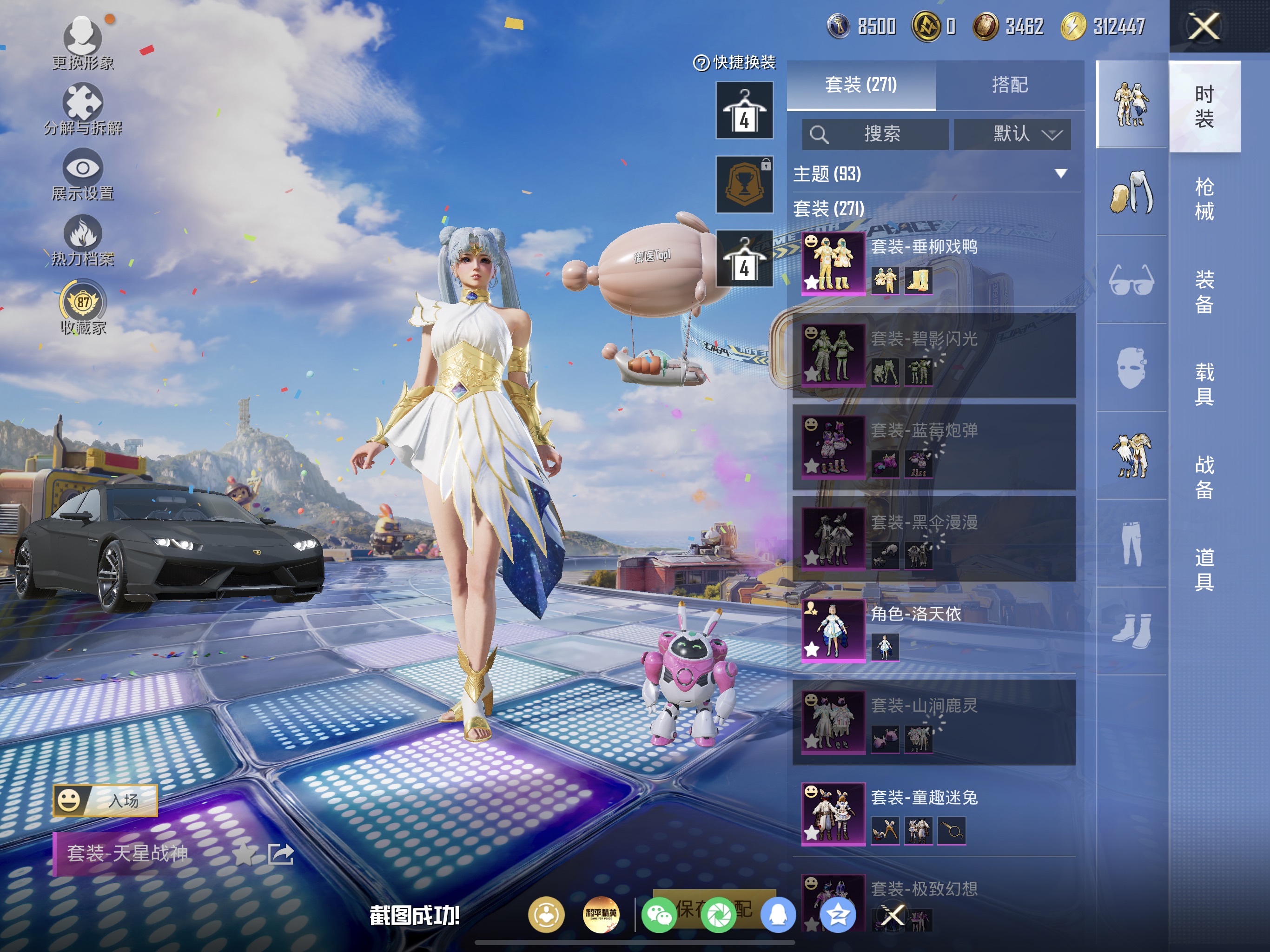Viewport: 1270px width, 952px height.
Task: Toggle favorite star on 套装-蓝莓炮弹
Action: click(x=812, y=466)
